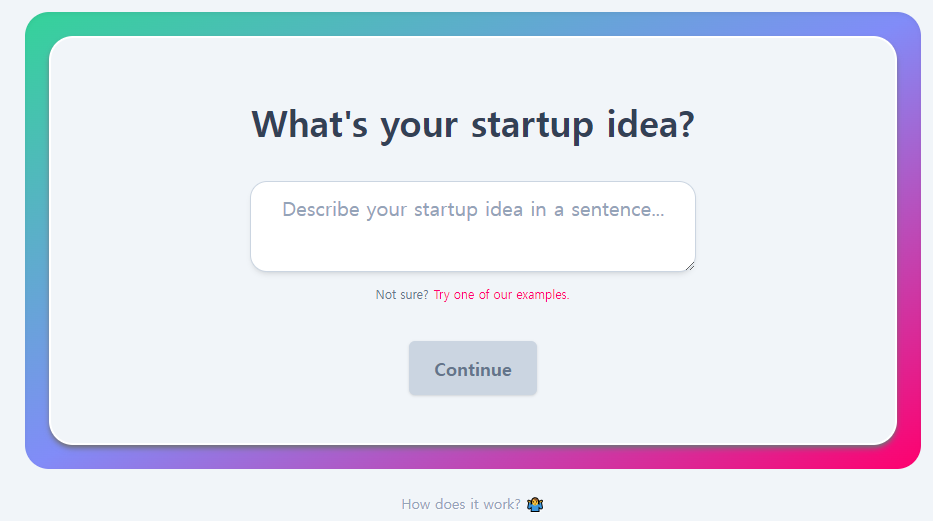
Task: Click the word "examples" in pink link
Action: (542, 295)
